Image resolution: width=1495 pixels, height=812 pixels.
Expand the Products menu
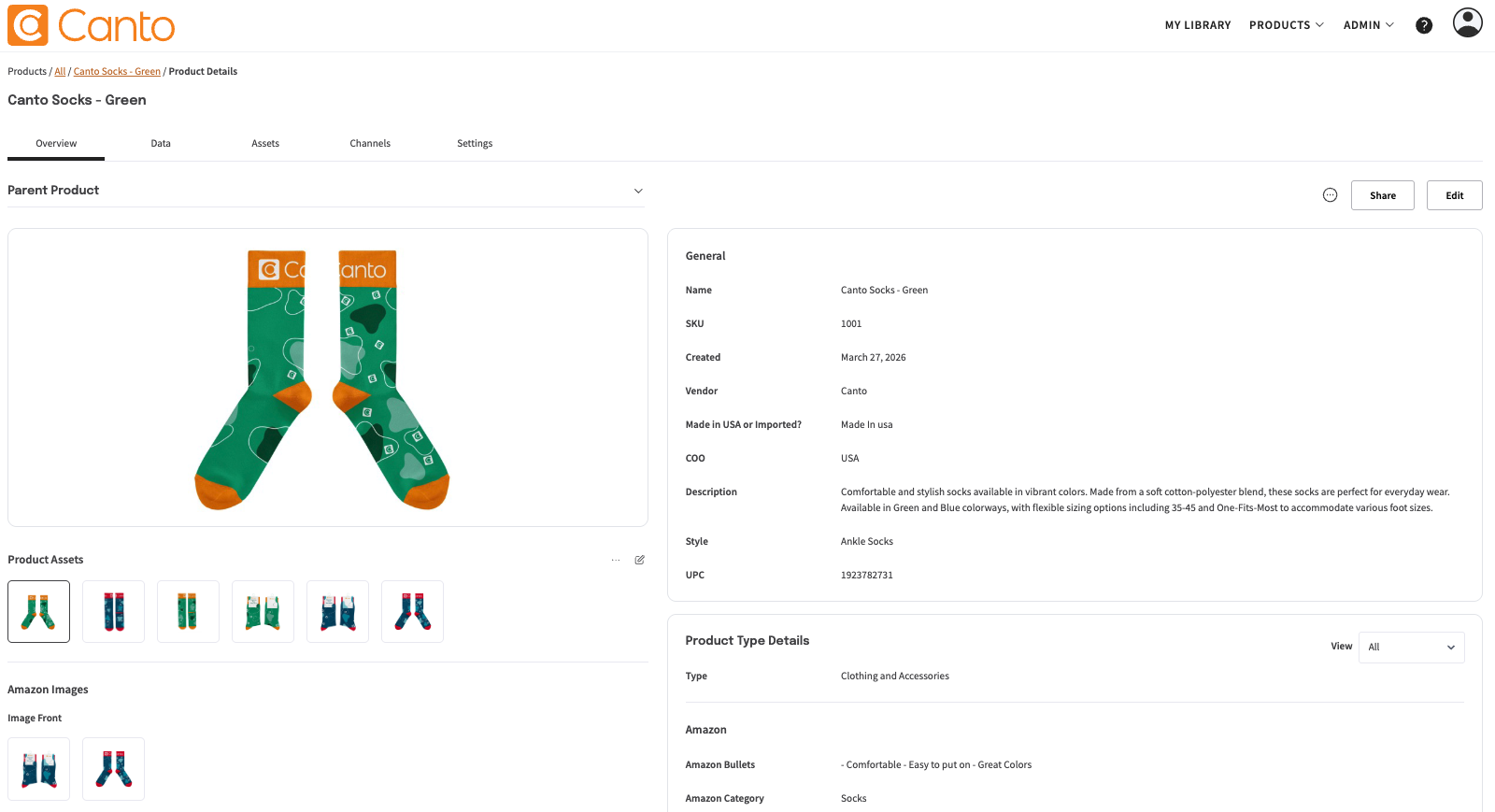1287,25
